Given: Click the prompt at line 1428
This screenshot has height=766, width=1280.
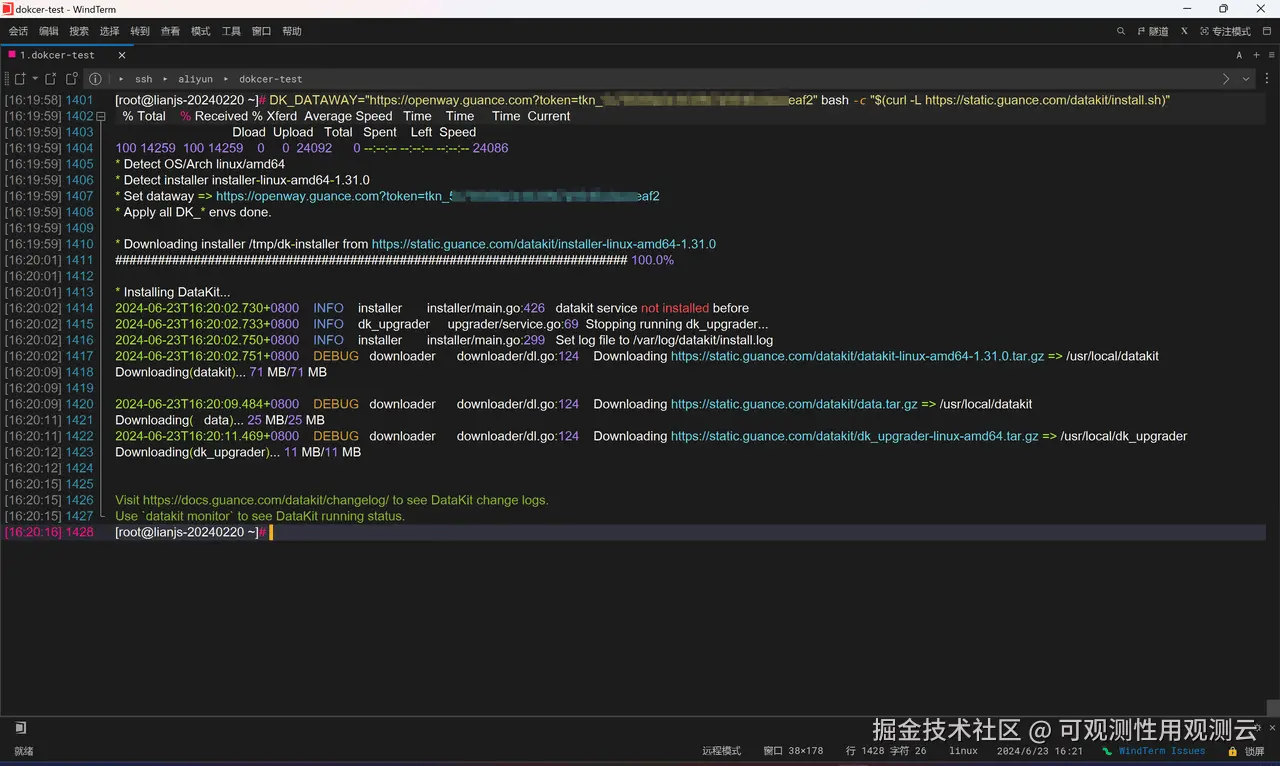Looking at the screenshot, I should [x=190, y=532].
